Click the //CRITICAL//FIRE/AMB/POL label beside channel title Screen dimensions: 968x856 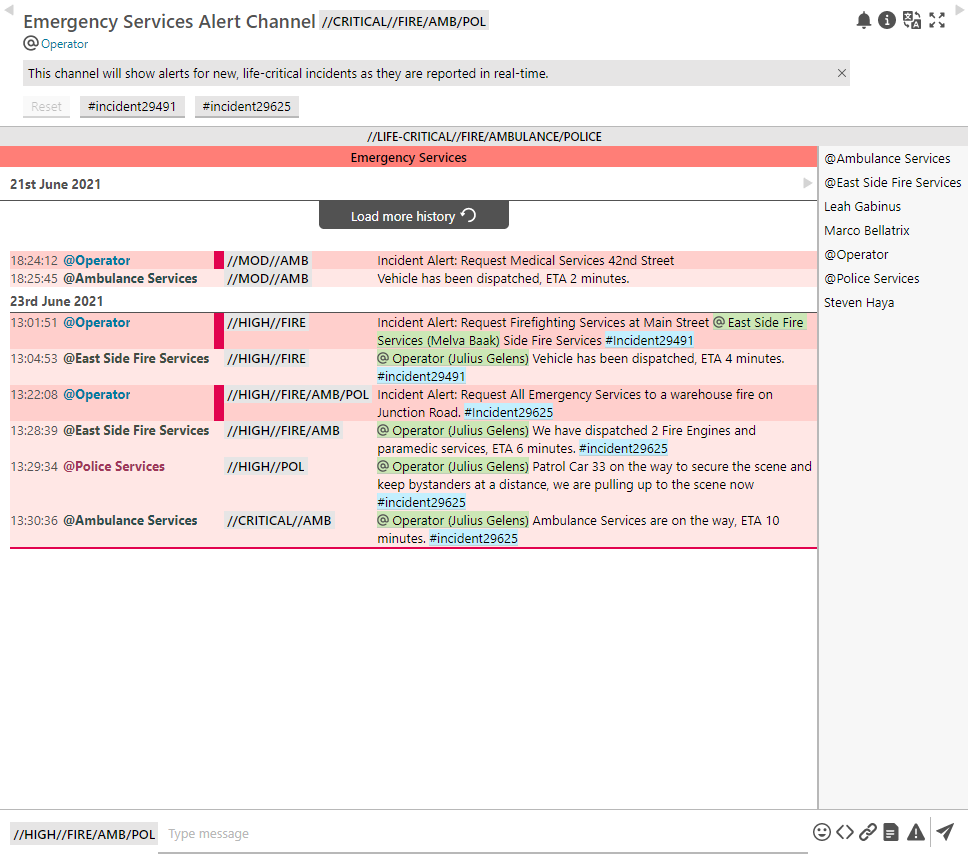pyautogui.click(x=404, y=21)
